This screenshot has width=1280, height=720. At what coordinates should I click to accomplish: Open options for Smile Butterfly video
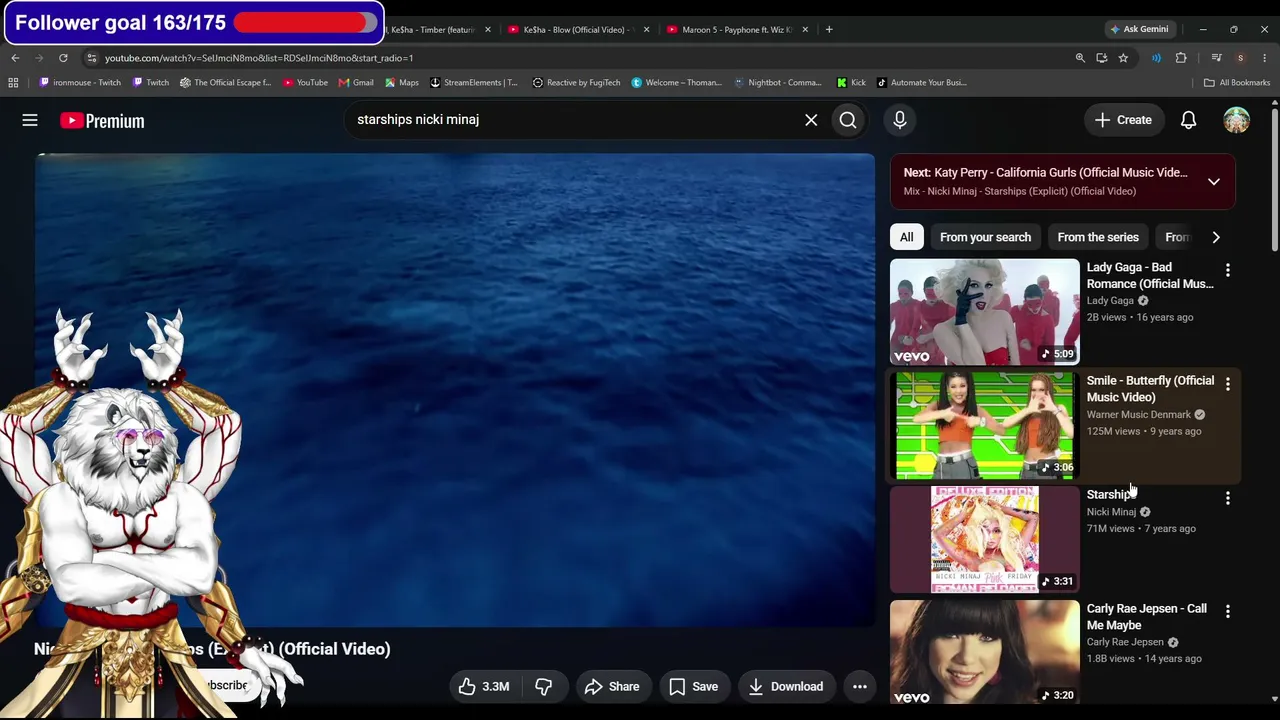pyautogui.click(x=1228, y=384)
